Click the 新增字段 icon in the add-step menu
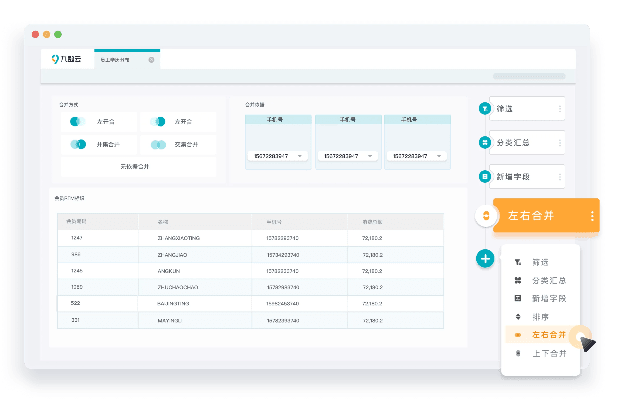Screen dimensions: 624x400 click(518, 298)
